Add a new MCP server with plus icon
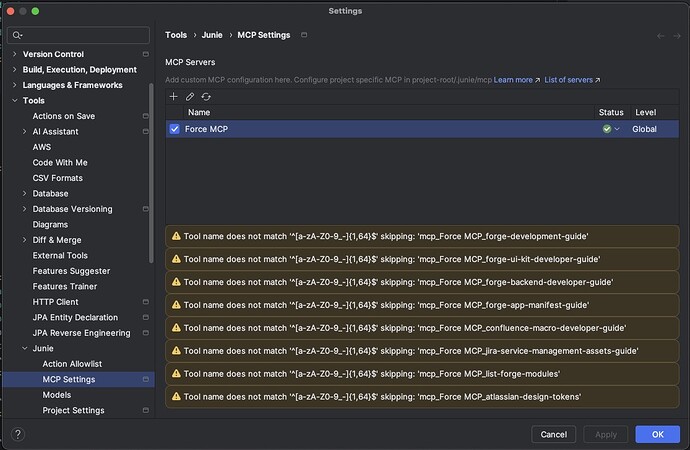 [173, 96]
